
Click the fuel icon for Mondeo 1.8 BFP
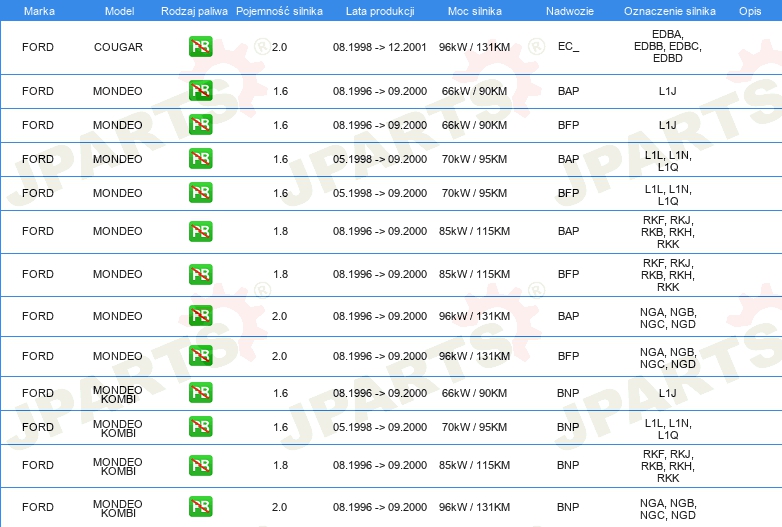coord(200,274)
